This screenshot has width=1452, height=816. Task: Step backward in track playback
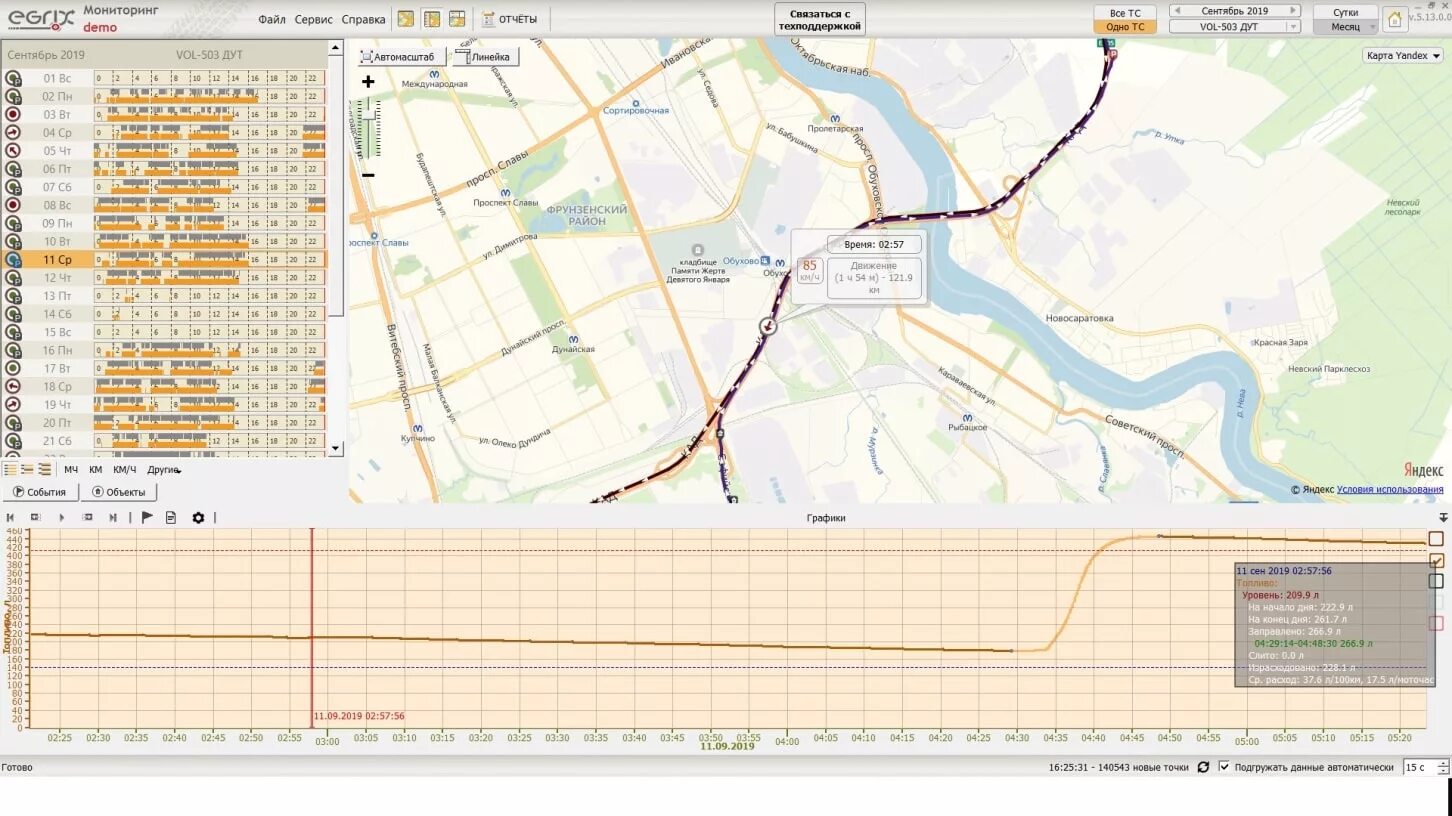coord(35,517)
